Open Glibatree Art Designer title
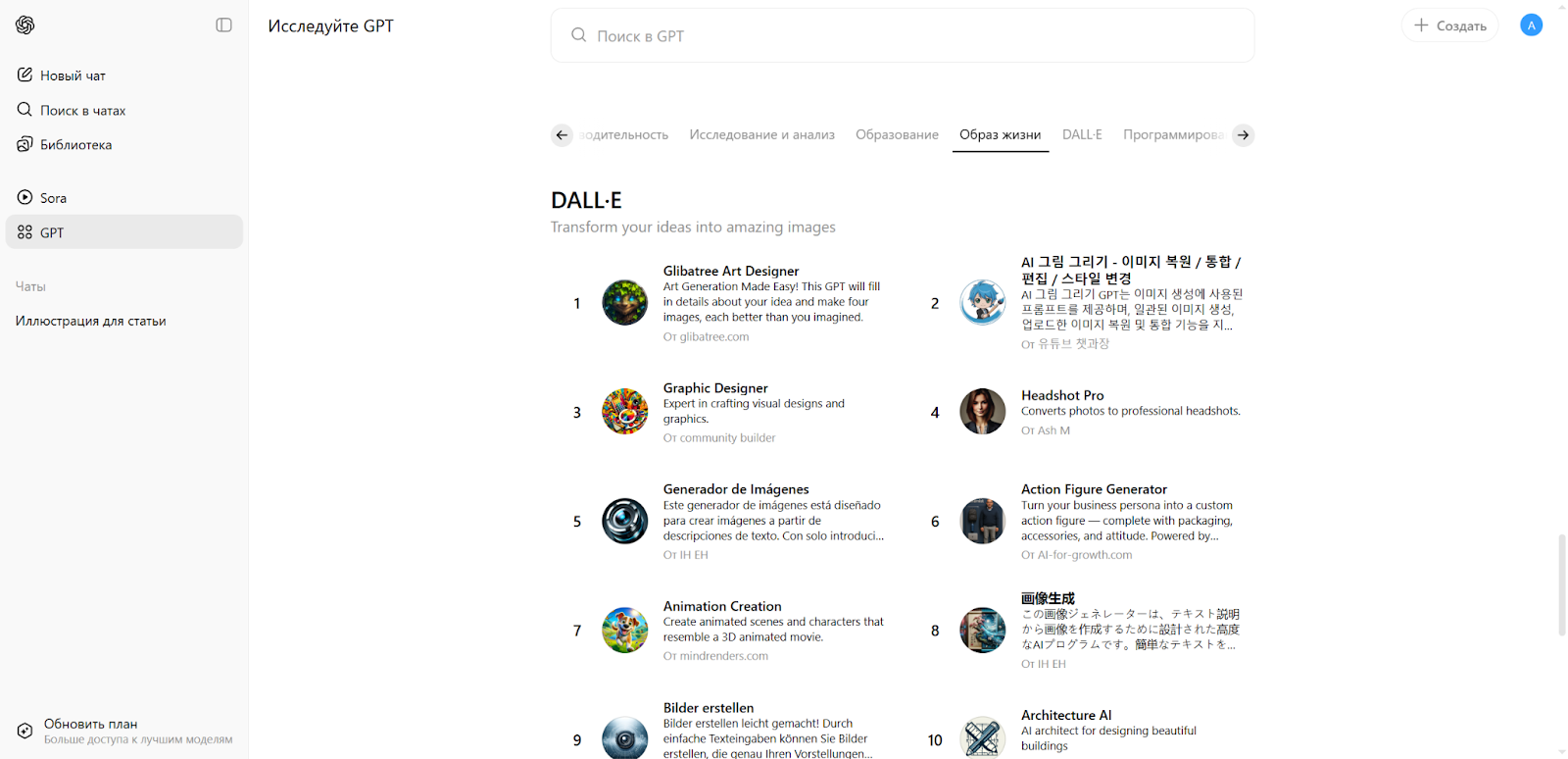 tap(731, 271)
